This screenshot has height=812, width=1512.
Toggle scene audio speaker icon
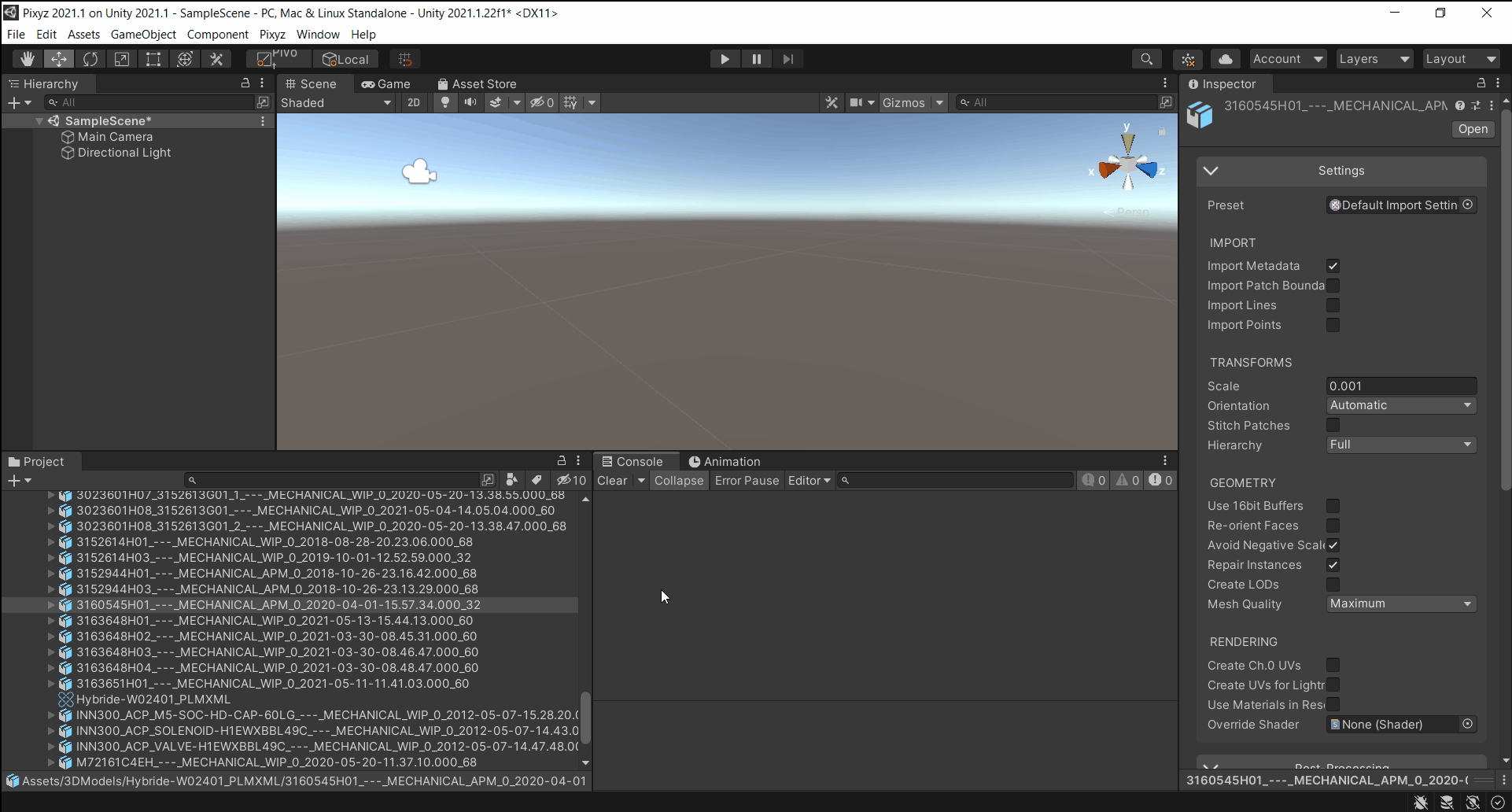(x=470, y=102)
